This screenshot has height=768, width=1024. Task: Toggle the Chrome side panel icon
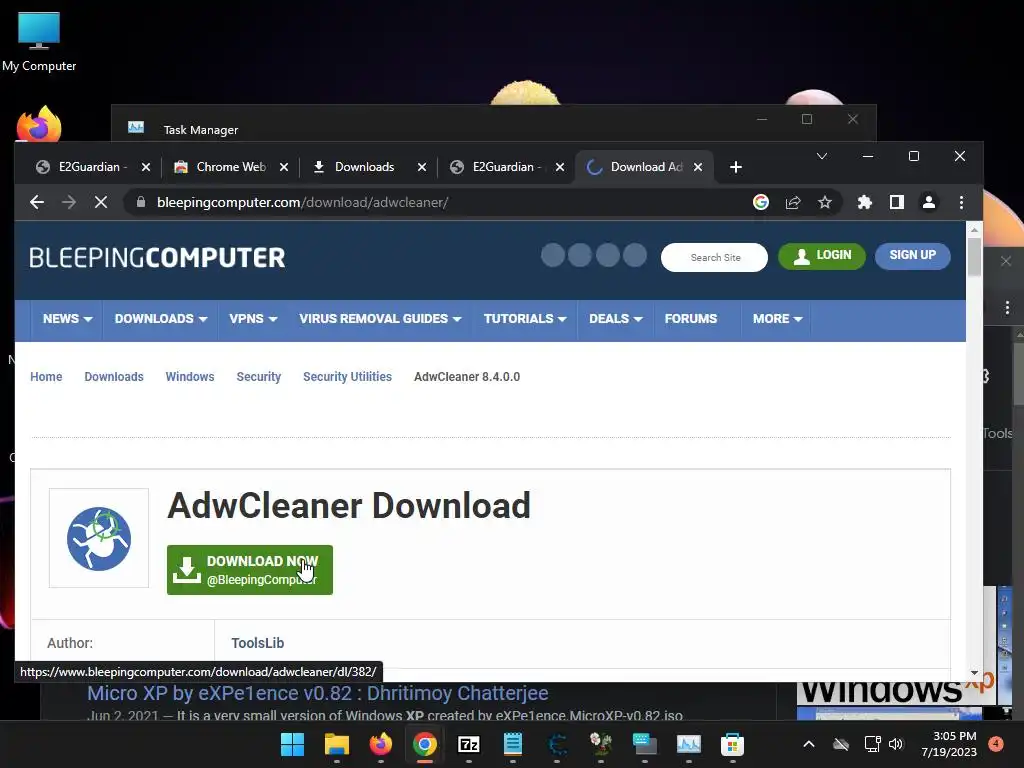(x=897, y=202)
